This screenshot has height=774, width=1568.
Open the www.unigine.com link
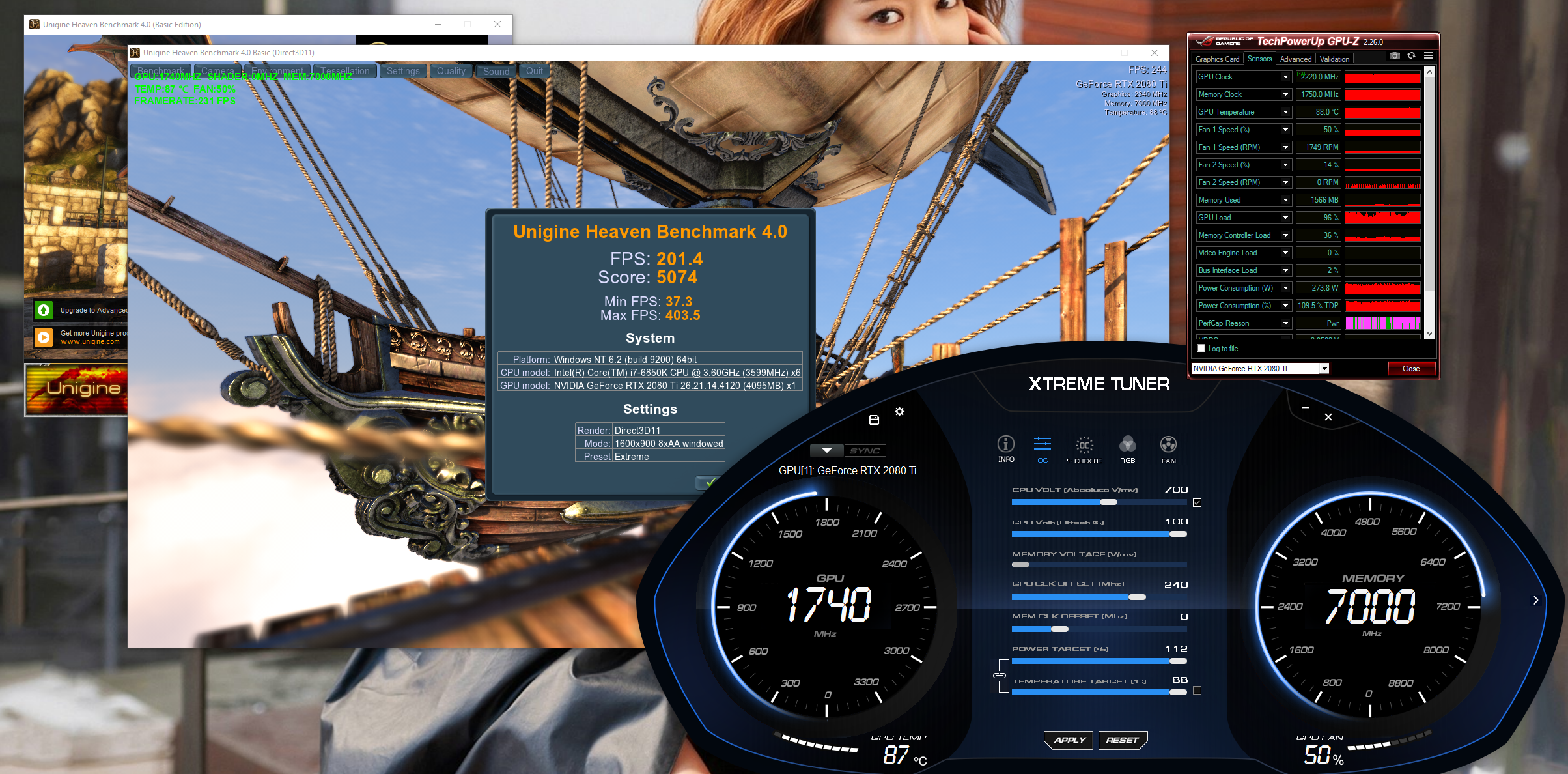coord(90,342)
